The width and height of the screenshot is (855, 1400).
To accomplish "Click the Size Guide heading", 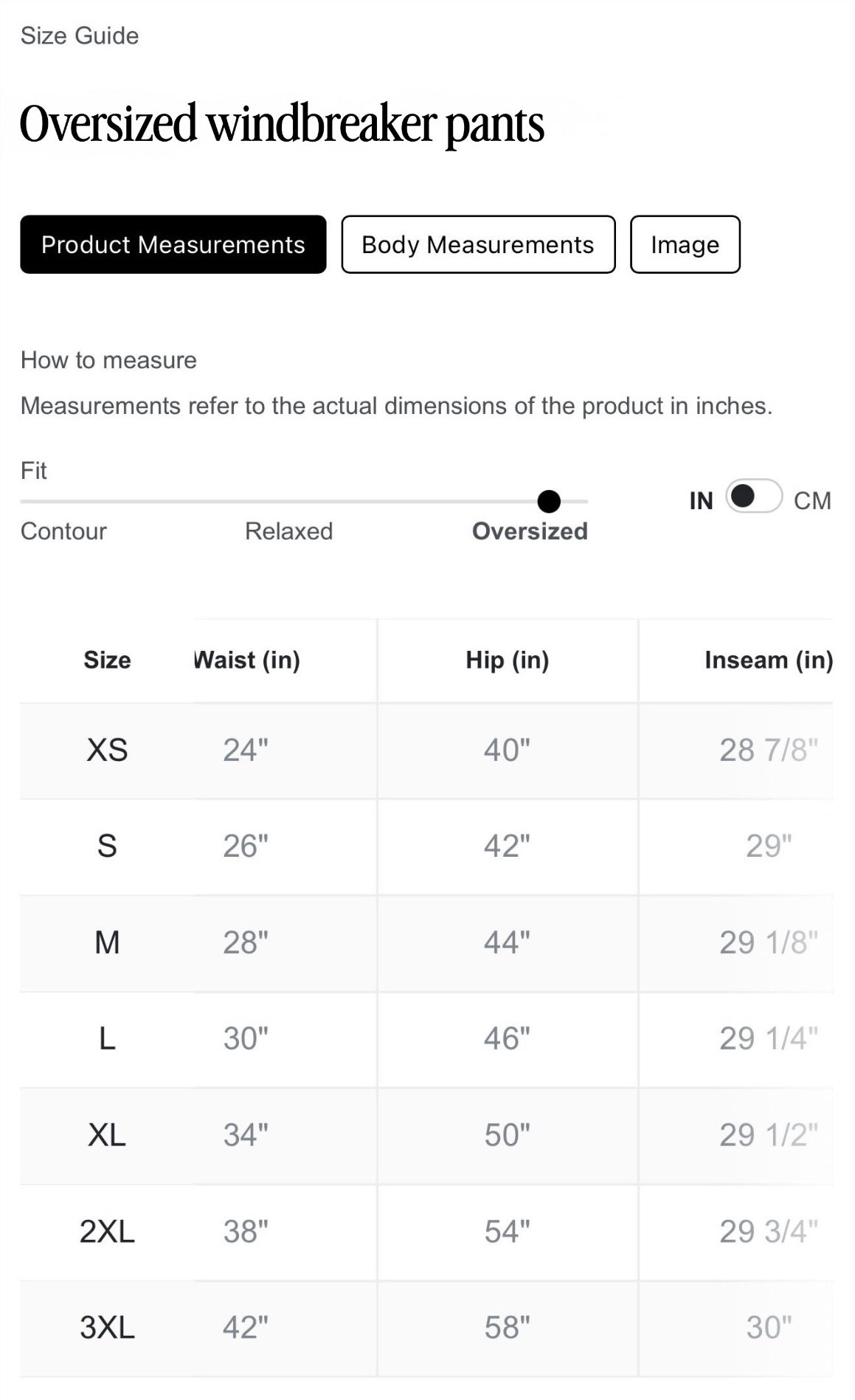I will click(80, 35).
